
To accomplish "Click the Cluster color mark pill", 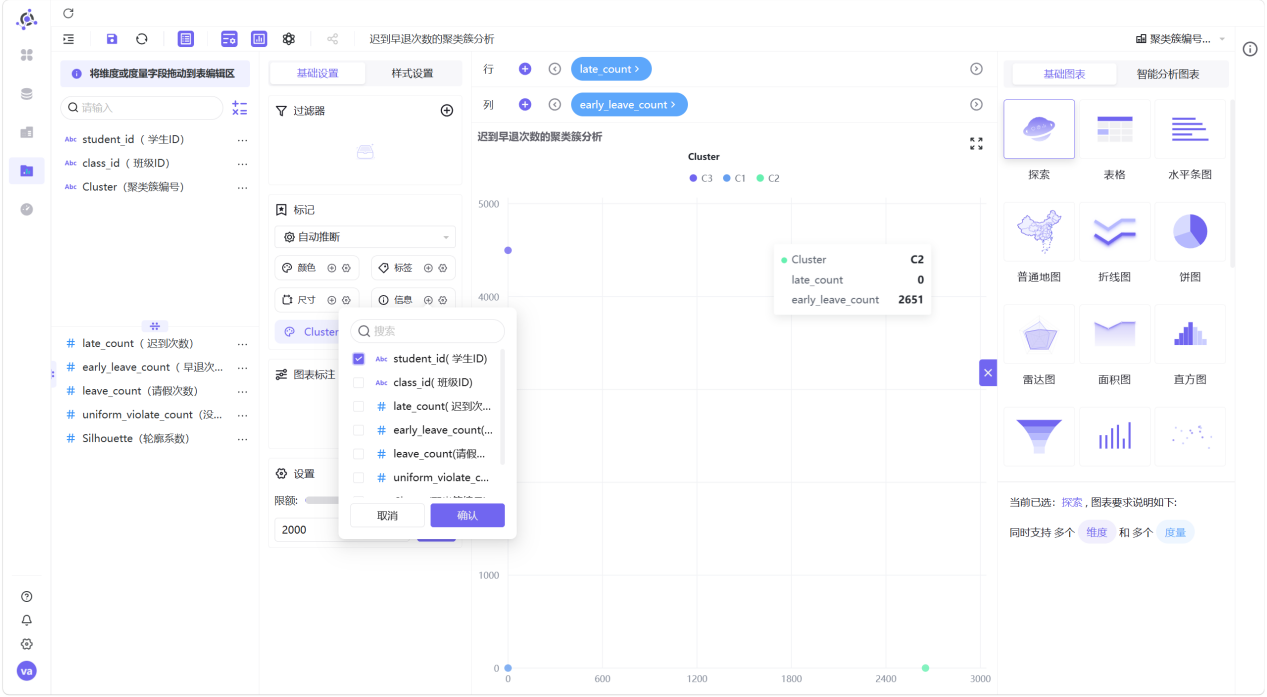I will pos(308,332).
